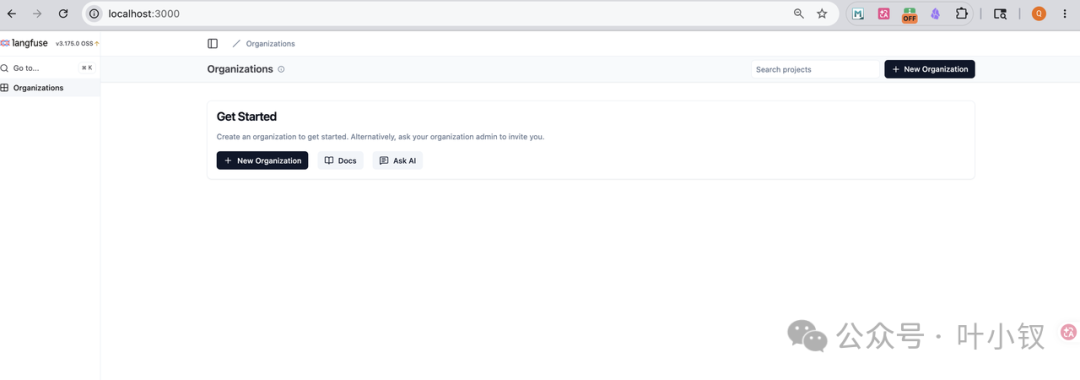Image resolution: width=1080 pixels, height=380 pixels.
Task: Open the orange Q profile avatar
Action: coord(1039,14)
